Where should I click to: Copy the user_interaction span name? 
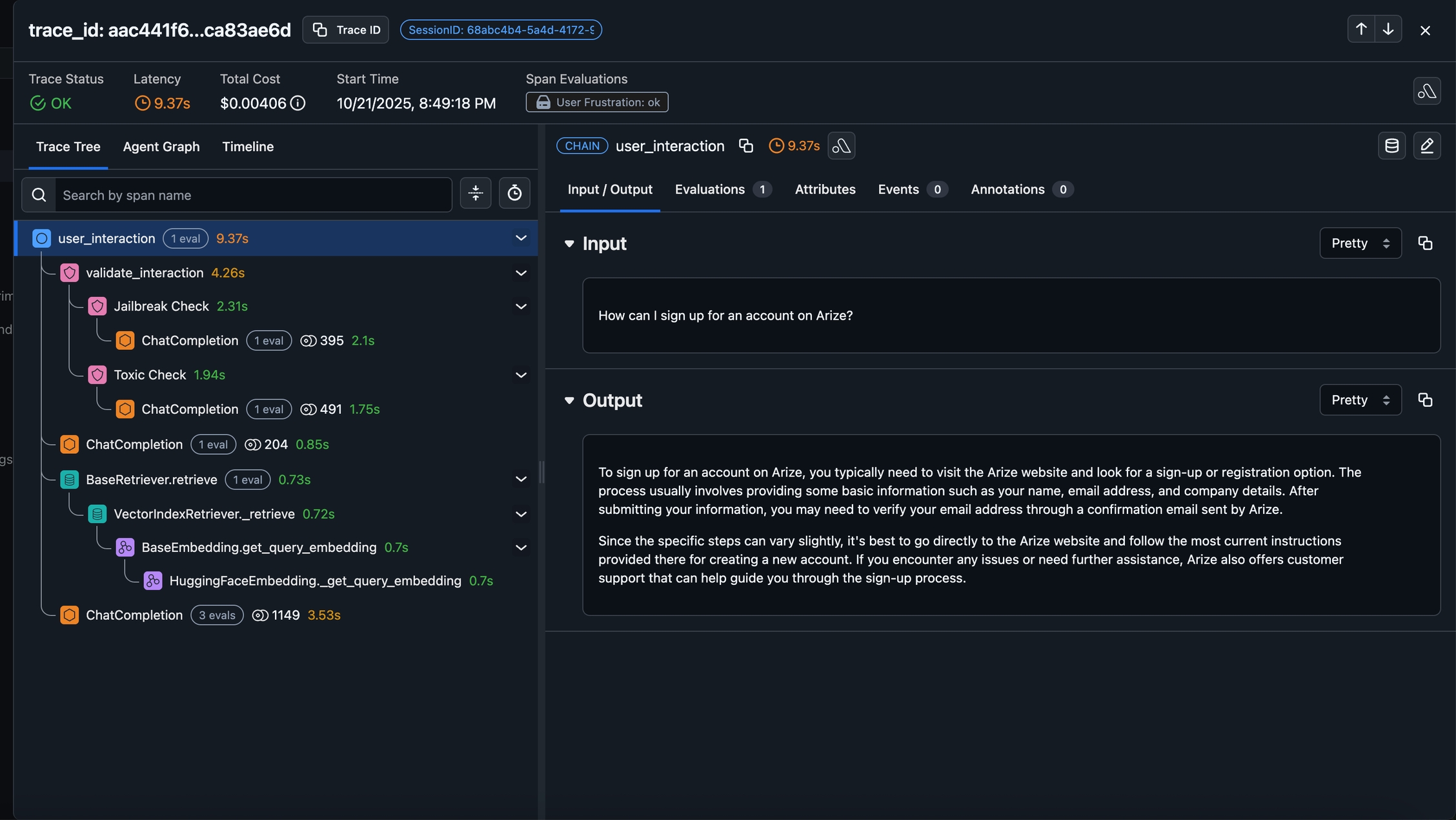pyautogui.click(x=746, y=146)
